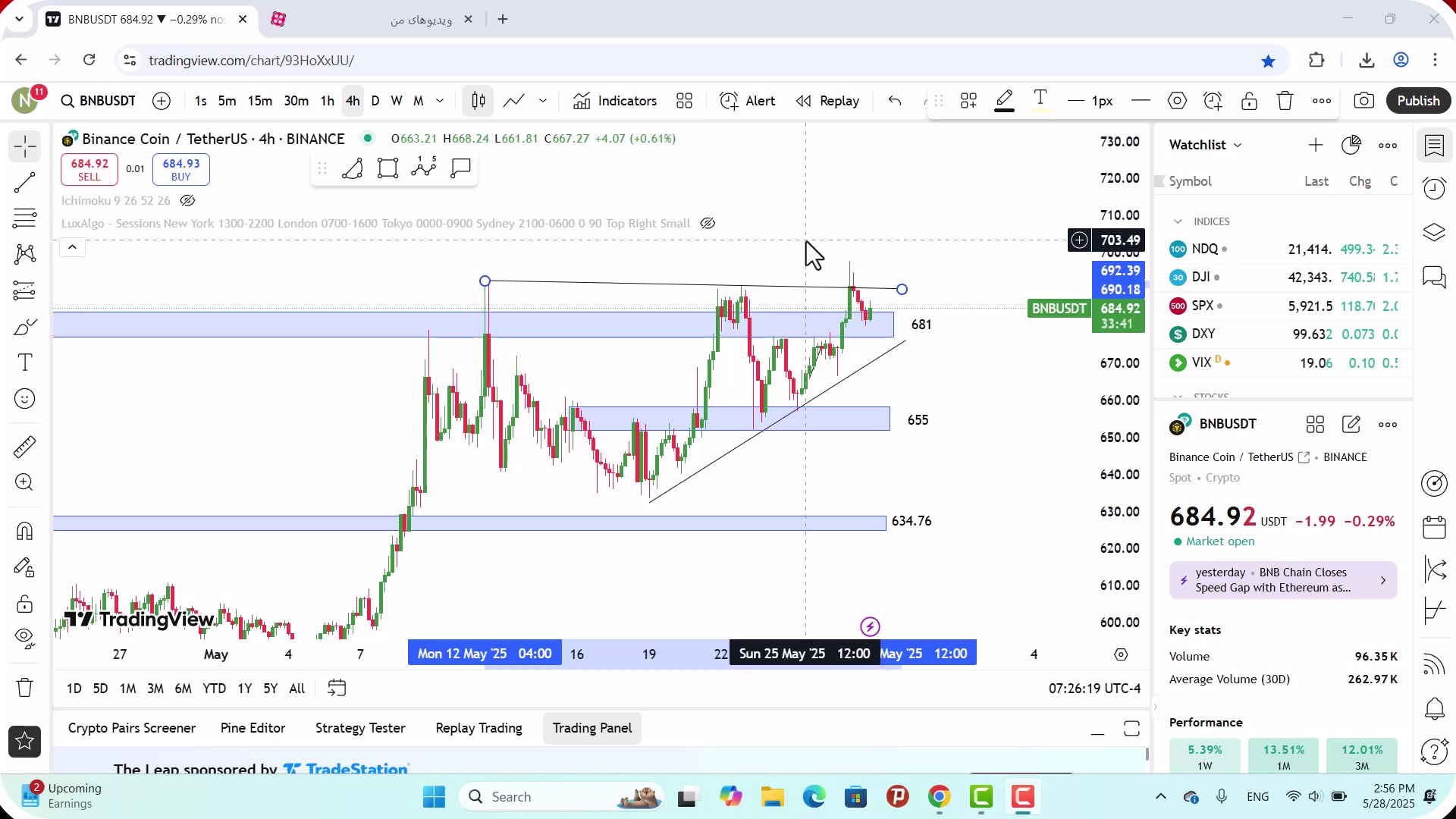This screenshot has width=1456, height=819.
Task: Select the ruler measure tool
Action: tap(25, 447)
